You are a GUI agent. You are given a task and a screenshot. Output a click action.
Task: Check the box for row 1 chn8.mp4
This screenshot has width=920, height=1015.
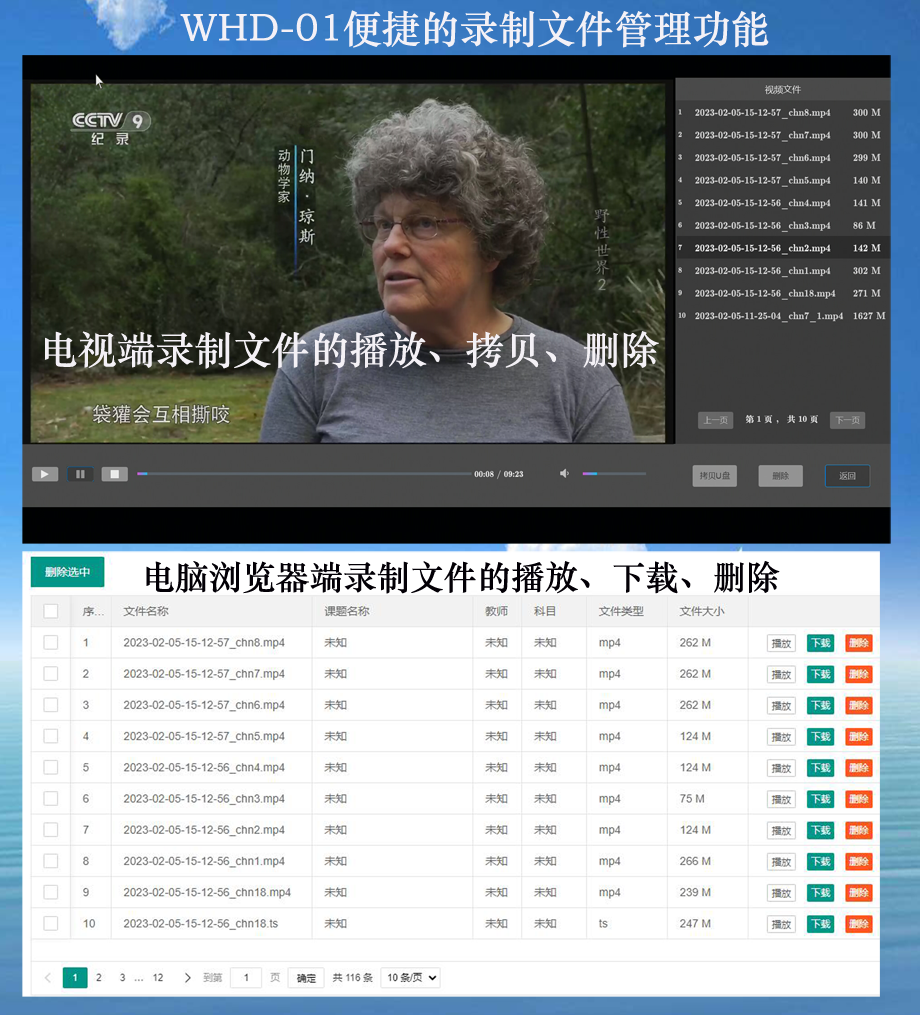tap(51, 643)
